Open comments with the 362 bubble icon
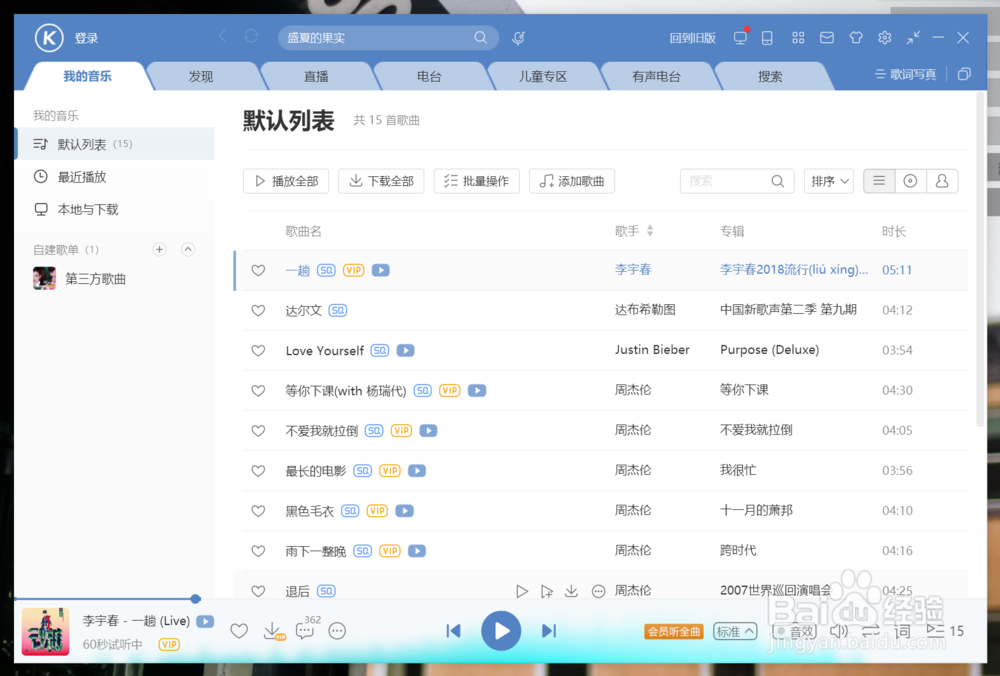 pos(305,631)
